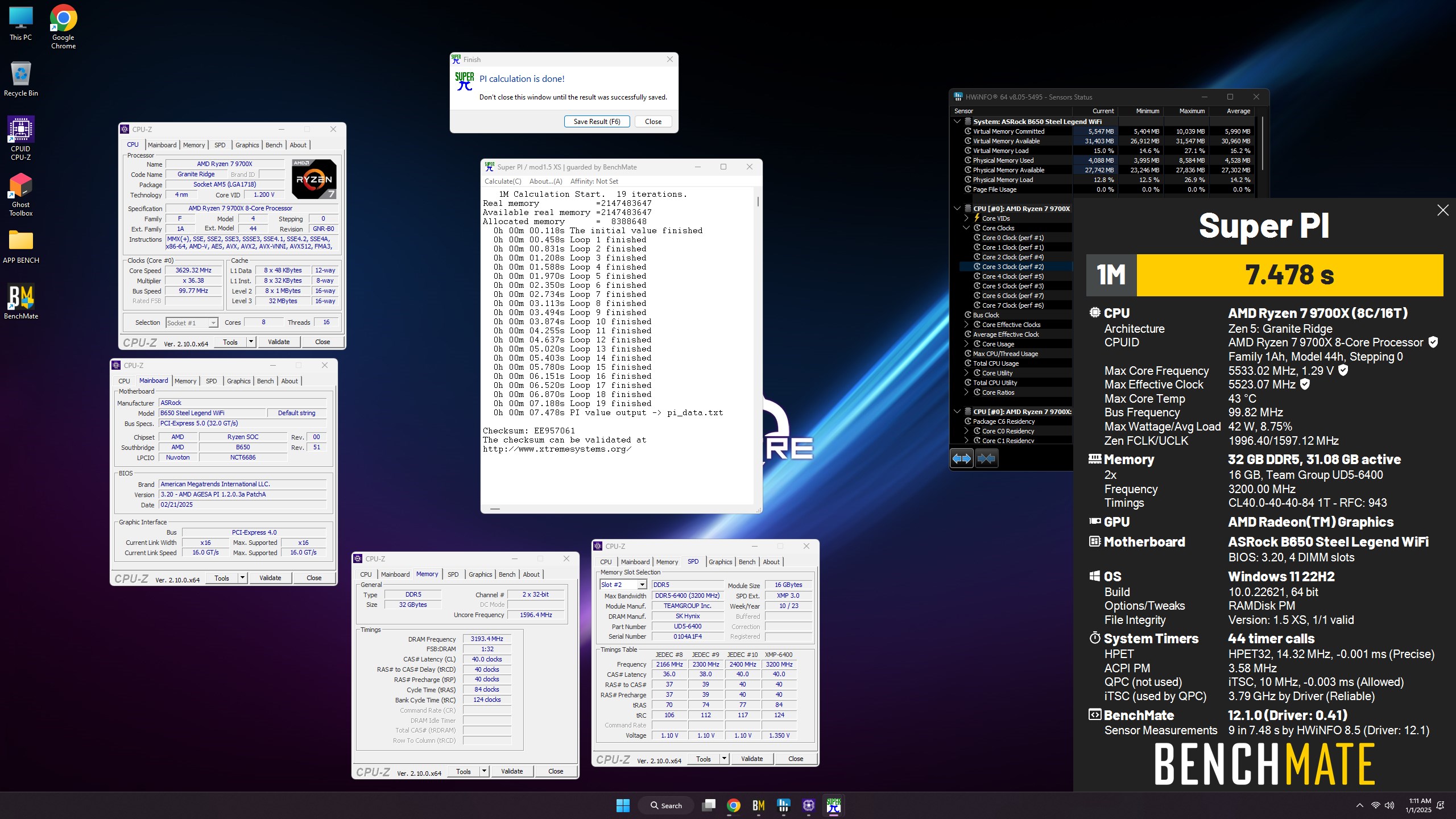Click the Windows Start button
1456x819 pixels.
point(623,805)
